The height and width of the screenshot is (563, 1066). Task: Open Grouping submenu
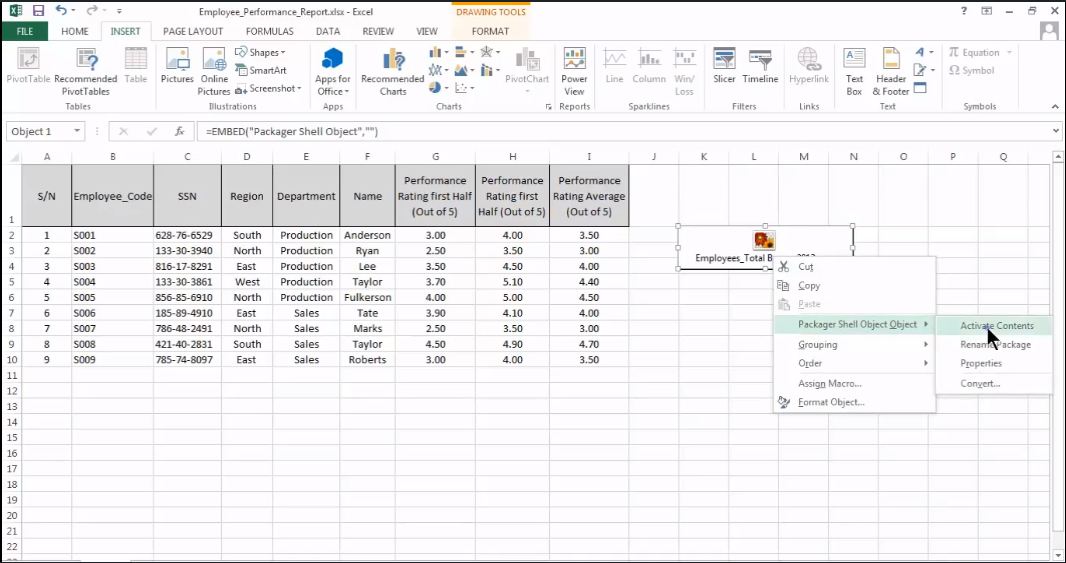(855, 345)
